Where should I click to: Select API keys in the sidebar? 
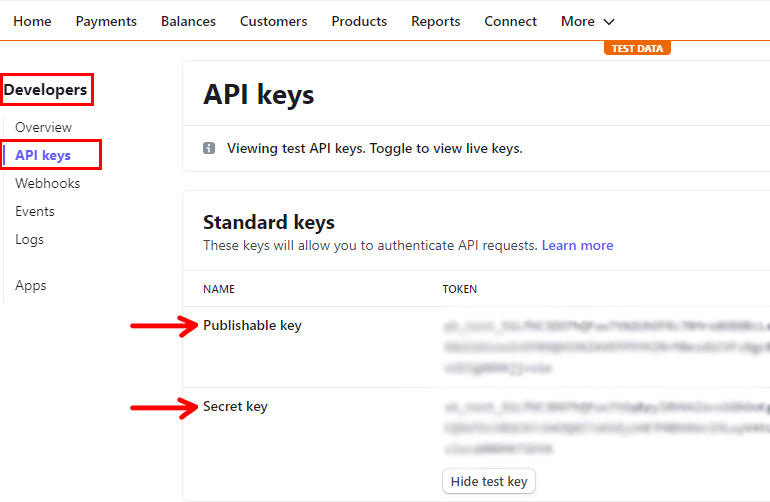43,155
